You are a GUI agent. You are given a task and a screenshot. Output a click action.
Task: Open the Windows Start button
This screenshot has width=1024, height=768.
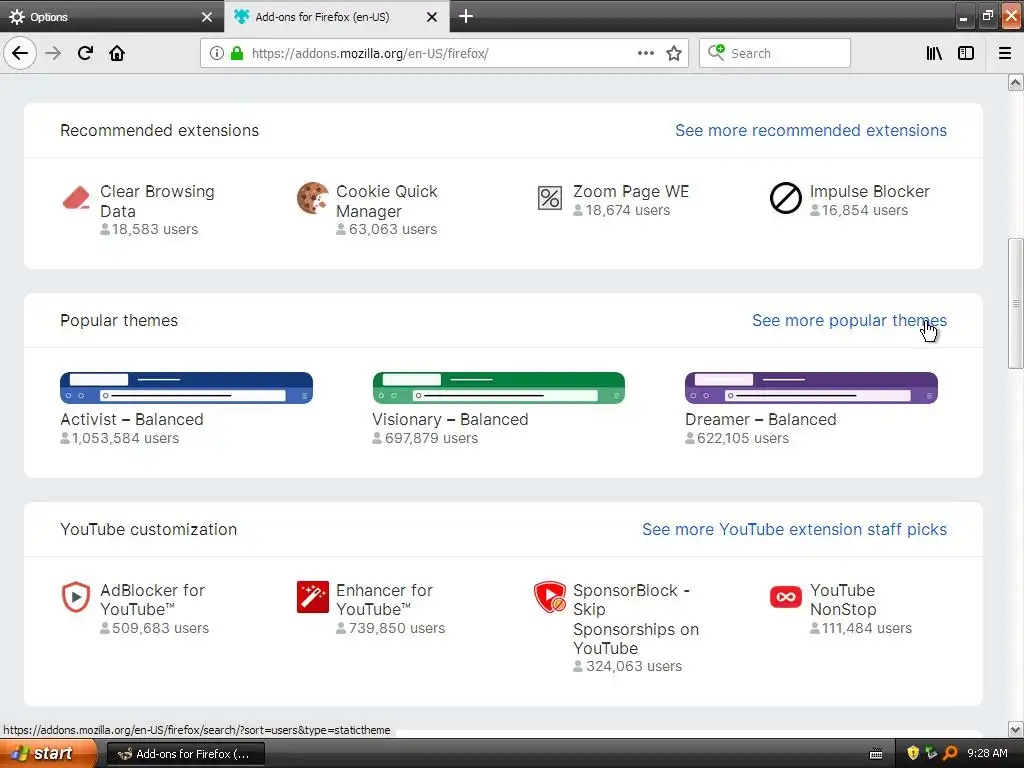coord(48,754)
